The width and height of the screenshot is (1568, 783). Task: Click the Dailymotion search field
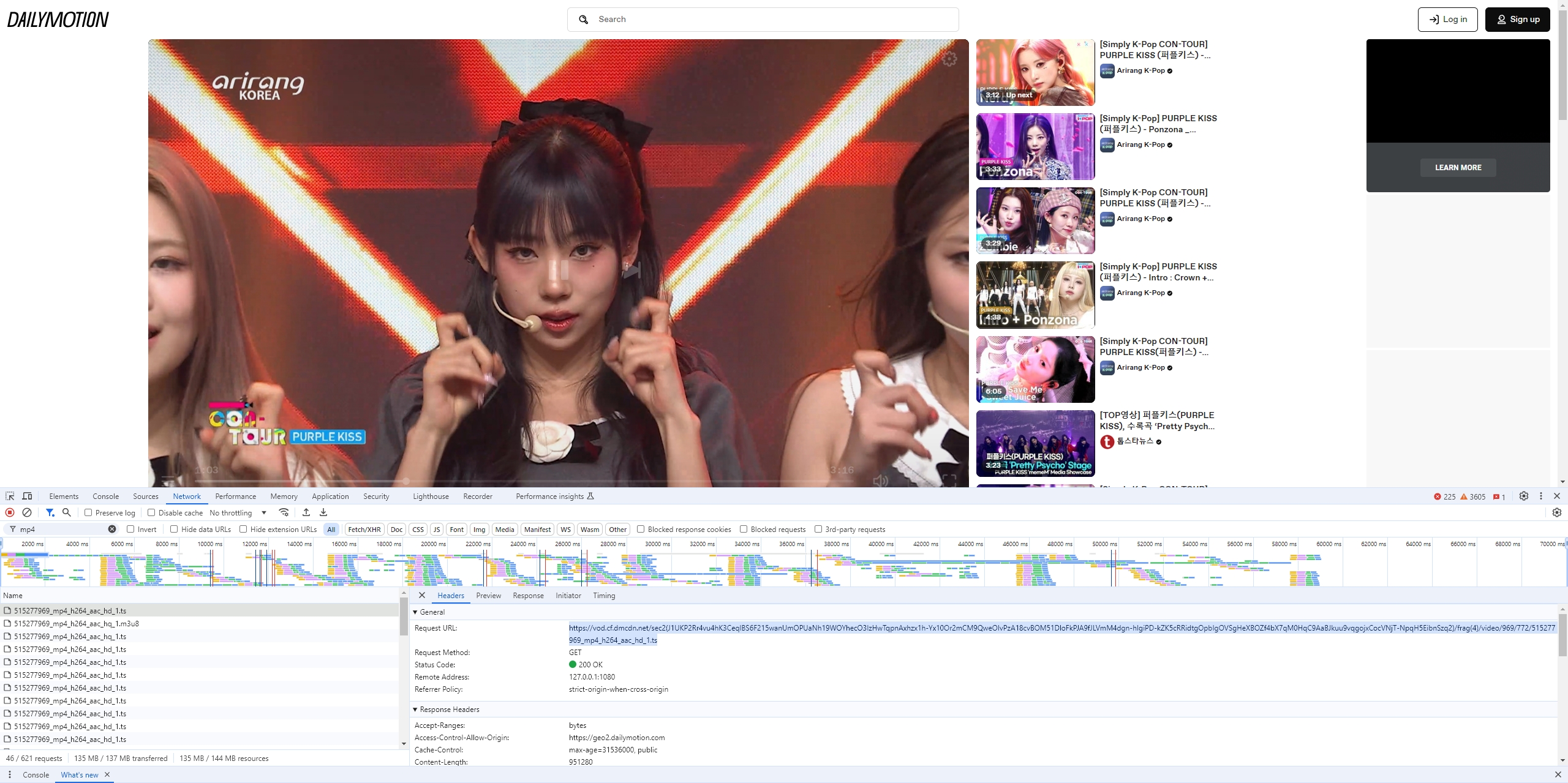(x=763, y=20)
